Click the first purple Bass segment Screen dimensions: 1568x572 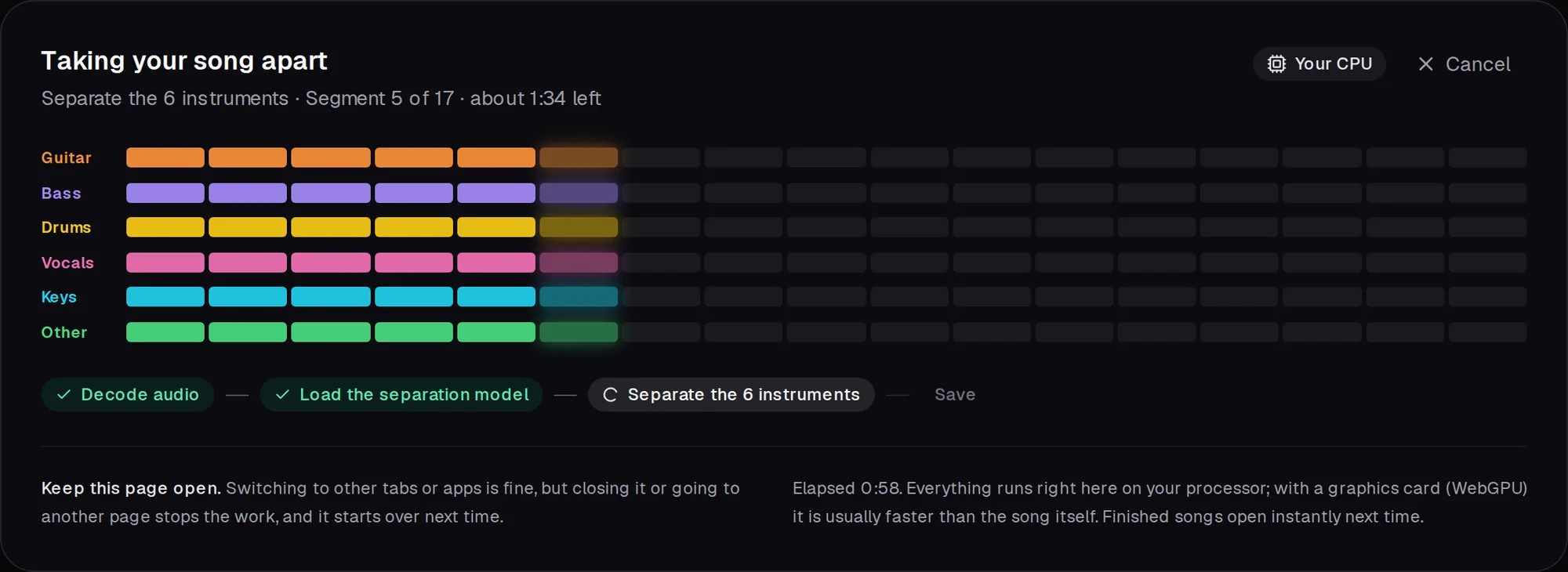click(165, 193)
